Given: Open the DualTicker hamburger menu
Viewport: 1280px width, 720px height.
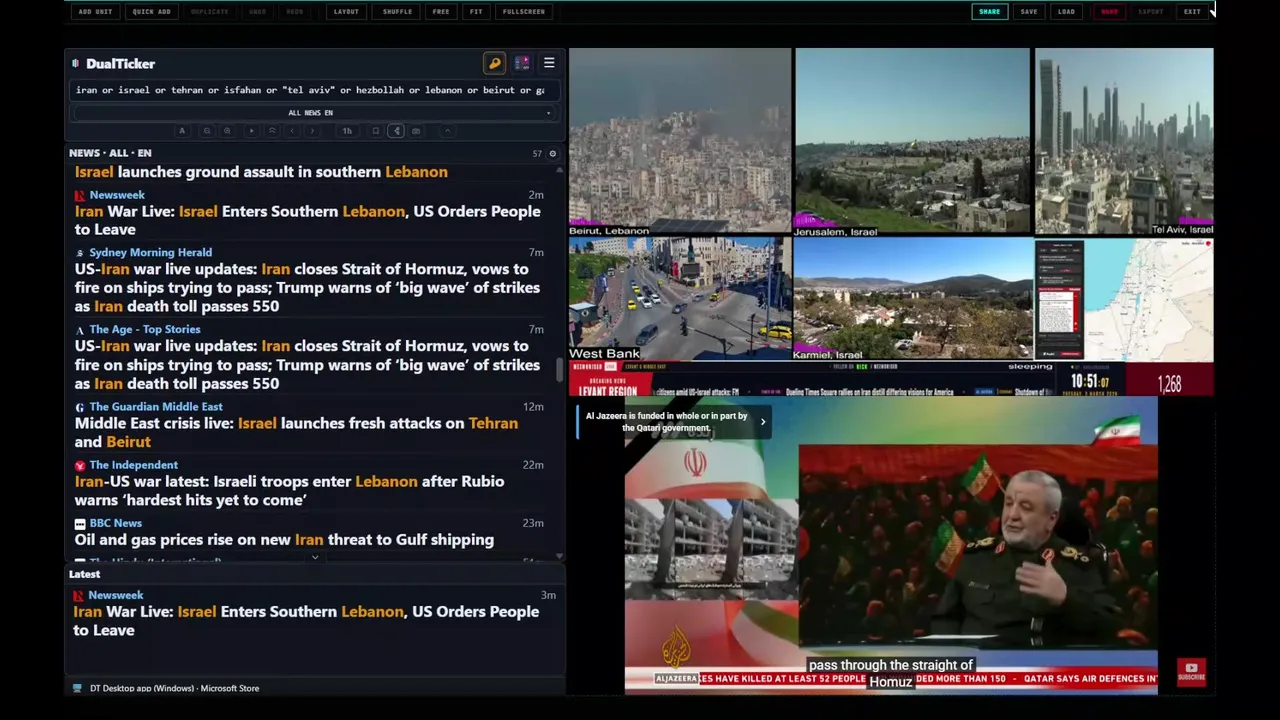Looking at the screenshot, I should [x=549, y=63].
